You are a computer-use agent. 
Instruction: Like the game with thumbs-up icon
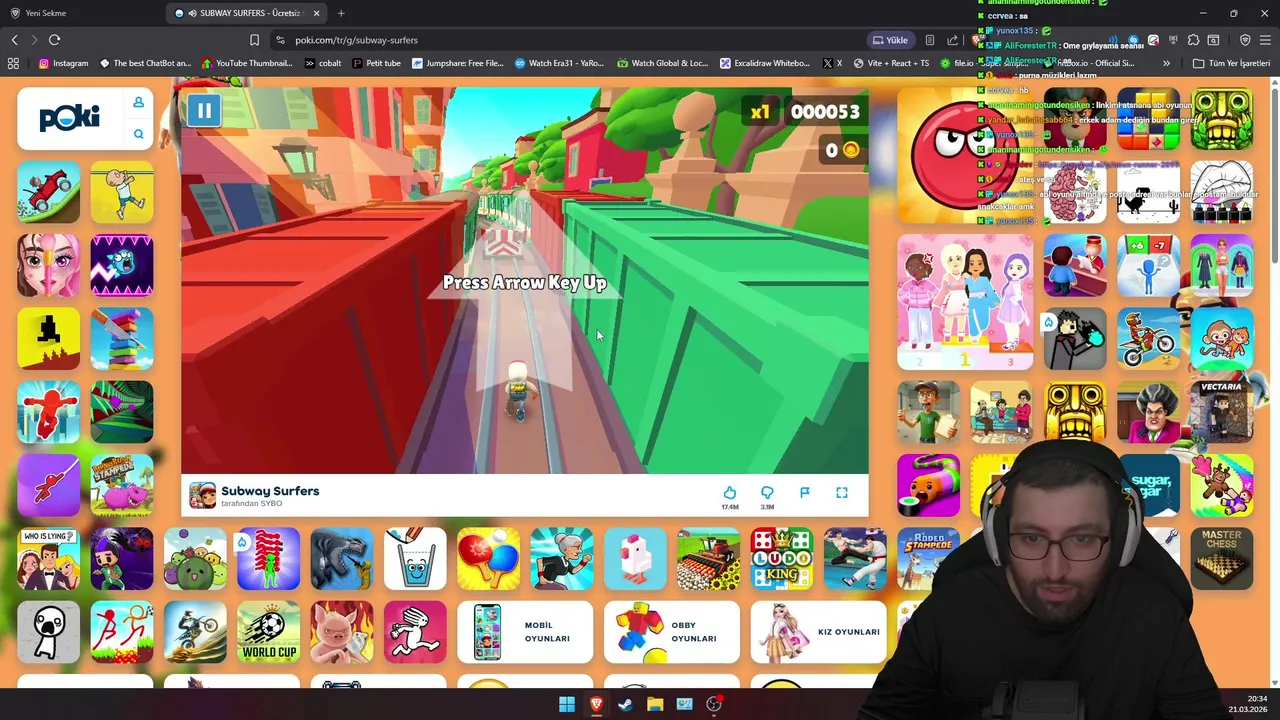click(x=730, y=493)
